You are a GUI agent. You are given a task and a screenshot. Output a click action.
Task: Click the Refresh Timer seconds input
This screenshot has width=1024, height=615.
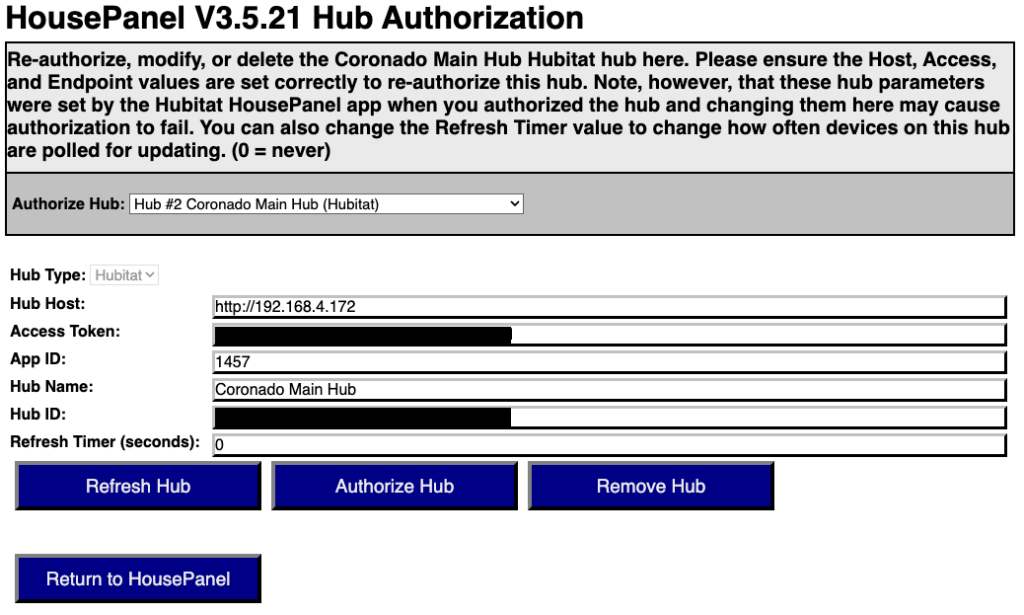[x=609, y=445]
